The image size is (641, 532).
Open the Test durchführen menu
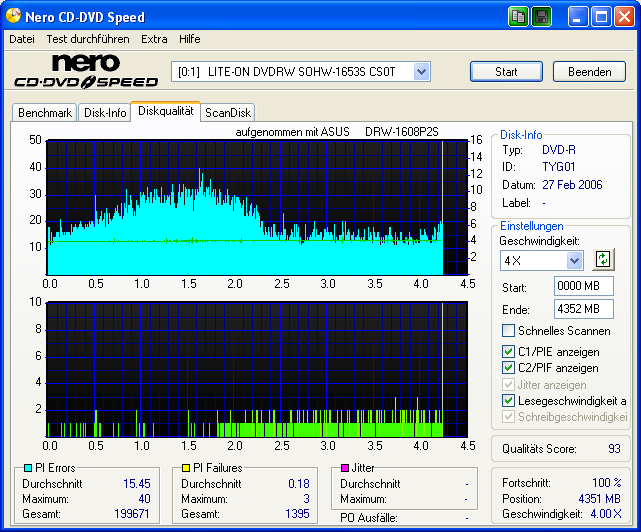click(x=88, y=39)
